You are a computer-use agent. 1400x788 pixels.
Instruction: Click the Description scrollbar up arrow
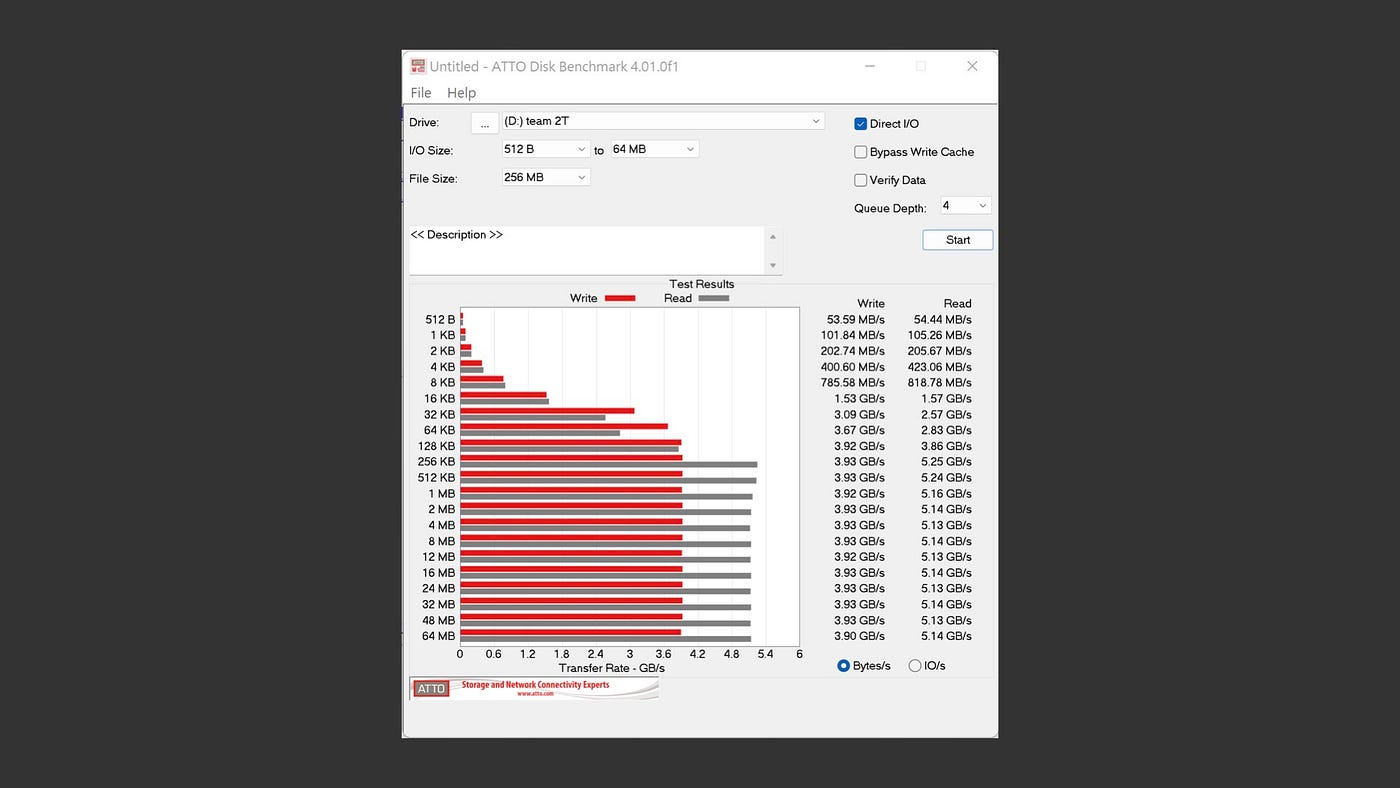(772, 237)
